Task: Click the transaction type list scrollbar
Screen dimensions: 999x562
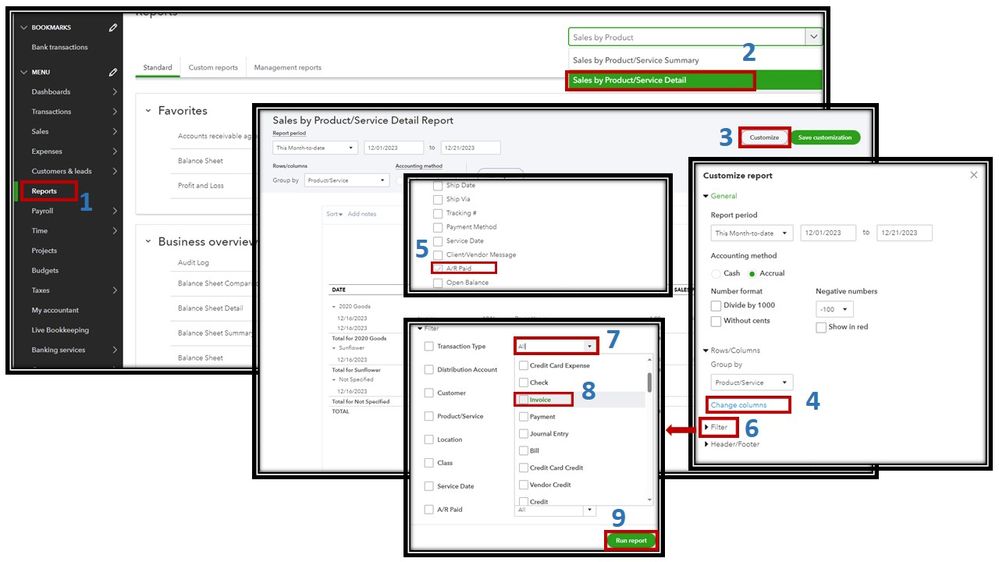Action: click(649, 382)
